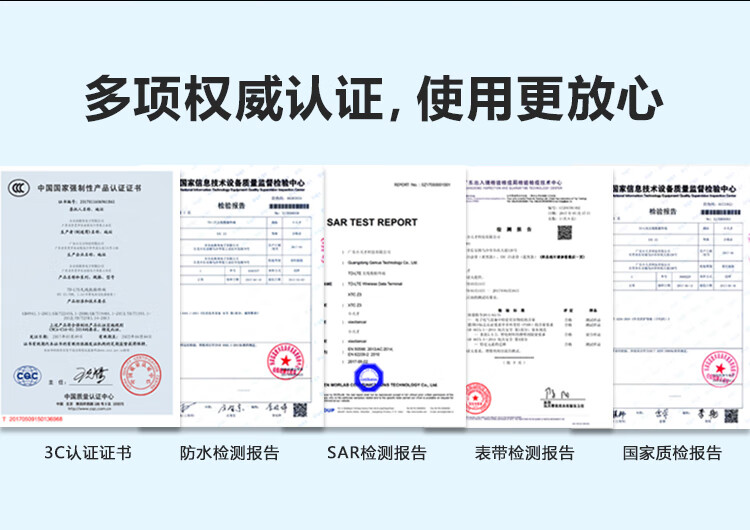The width and height of the screenshot is (750, 530).
Task: Click the QR code at the bottom of the waterproof report
Action: pyautogui.click(x=300, y=410)
